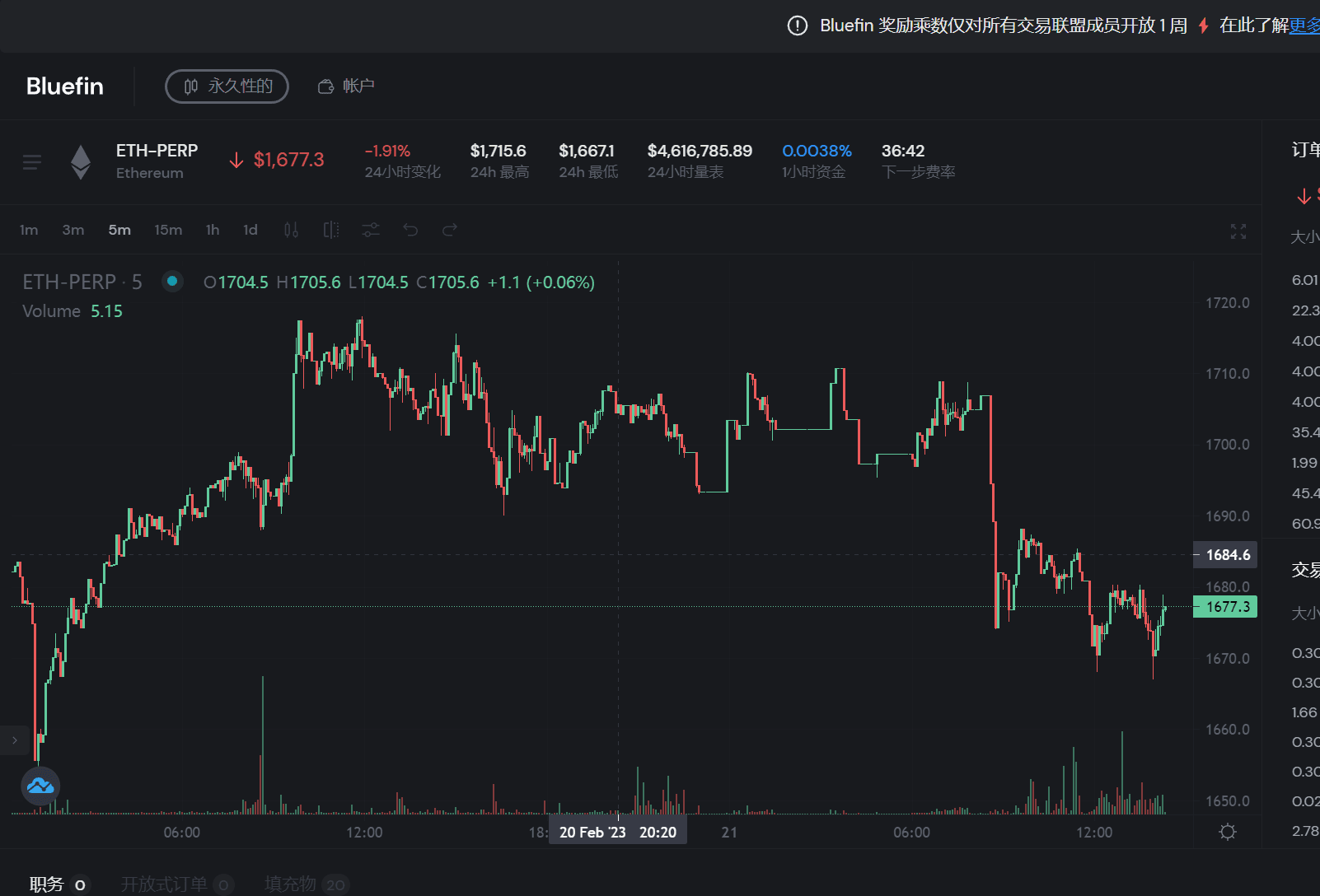The height and width of the screenshot is (896, 1320).
Task: Toggle the live status dot beside ETH-PERP · 5
Action: [x=172, y=281]
